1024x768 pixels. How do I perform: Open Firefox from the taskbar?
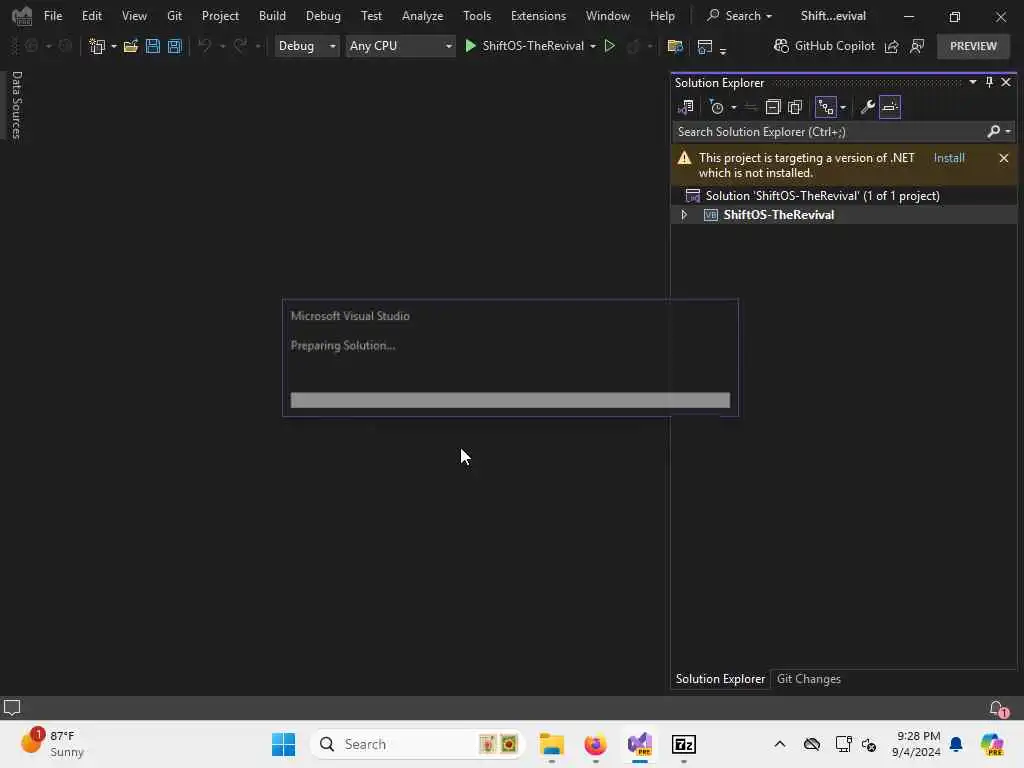tap(595, 744)
